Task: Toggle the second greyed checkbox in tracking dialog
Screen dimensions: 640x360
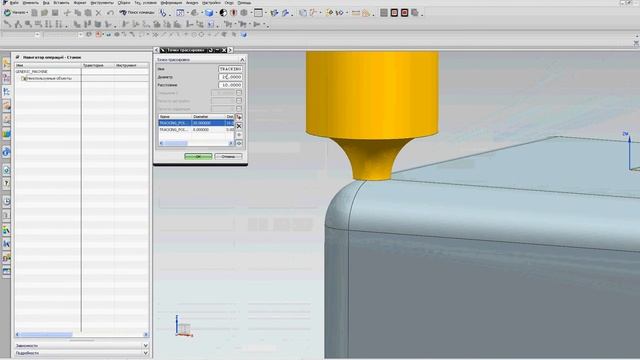Action: pos(239,100)
